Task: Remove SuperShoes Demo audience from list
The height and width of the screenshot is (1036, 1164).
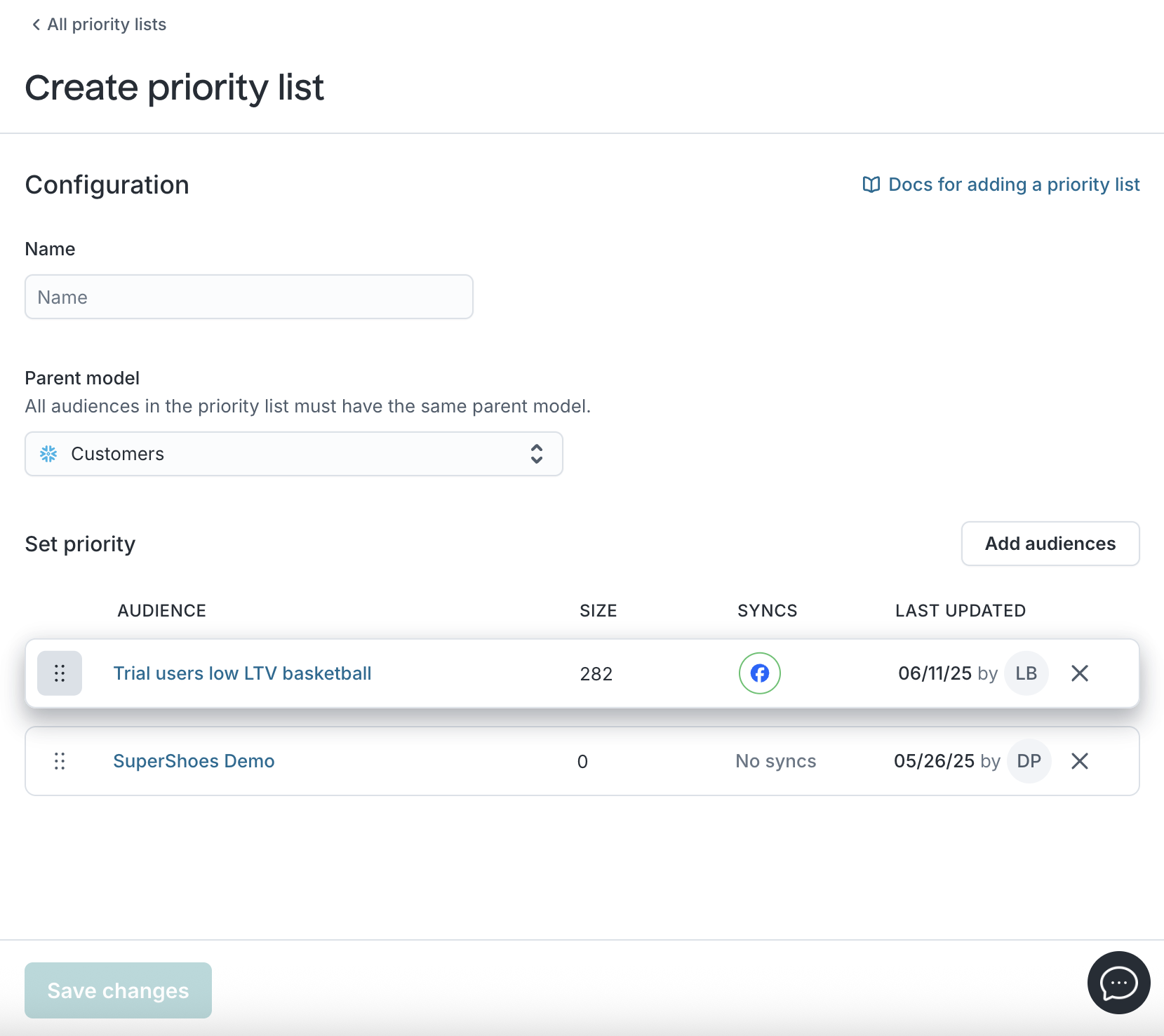Action: click(1080, 761)
